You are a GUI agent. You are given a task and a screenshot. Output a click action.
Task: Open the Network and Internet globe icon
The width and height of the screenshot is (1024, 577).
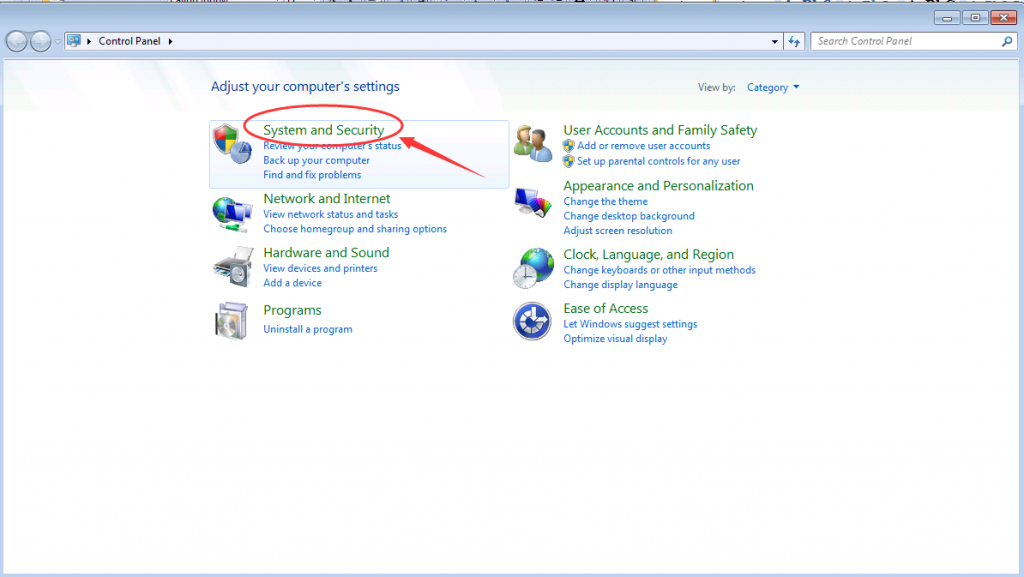232,214
